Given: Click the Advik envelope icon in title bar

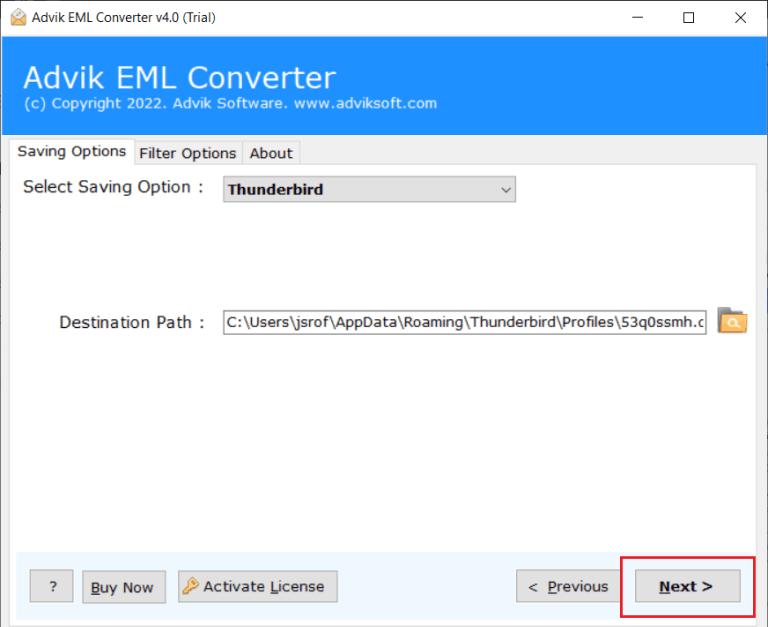Looking at the screenshot, I should (x=18, y=18).
